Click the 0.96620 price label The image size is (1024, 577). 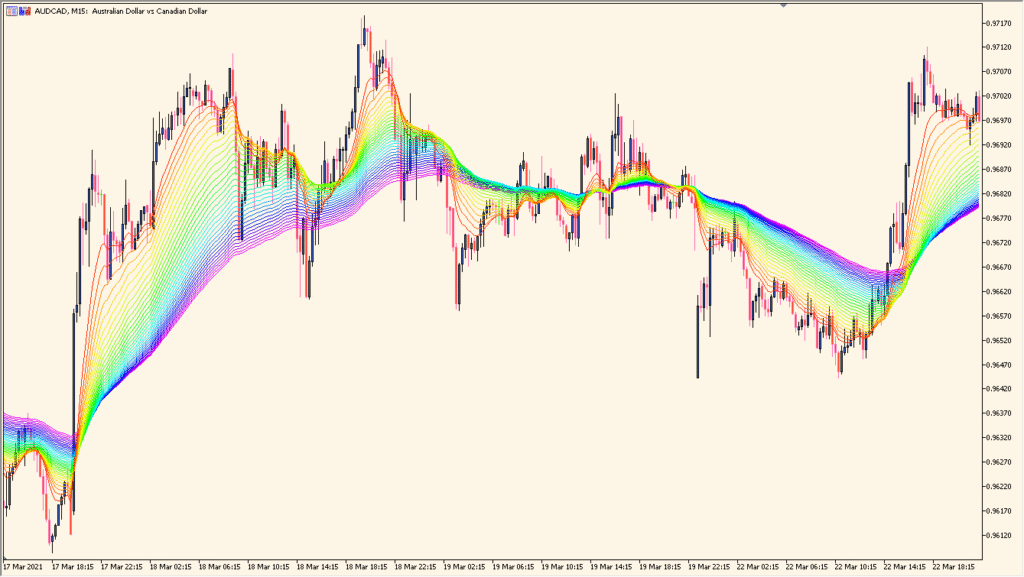tap(998, 292)
